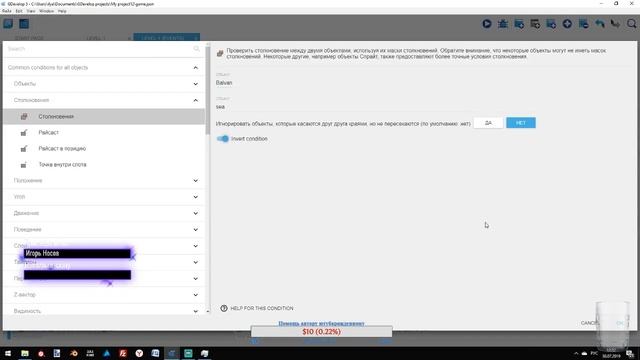Image resolution: width=640 pixels, height=360 pixels.
Task: Click the redo arrow in events toolbar
Action: 616,24
